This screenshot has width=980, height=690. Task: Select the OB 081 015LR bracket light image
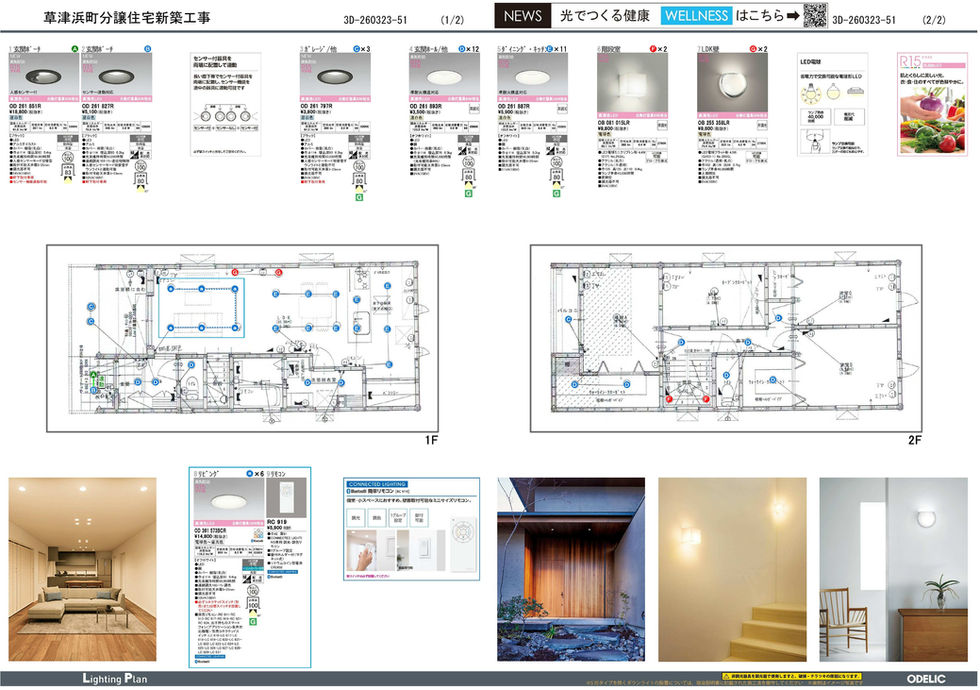(x=632, y=83)
